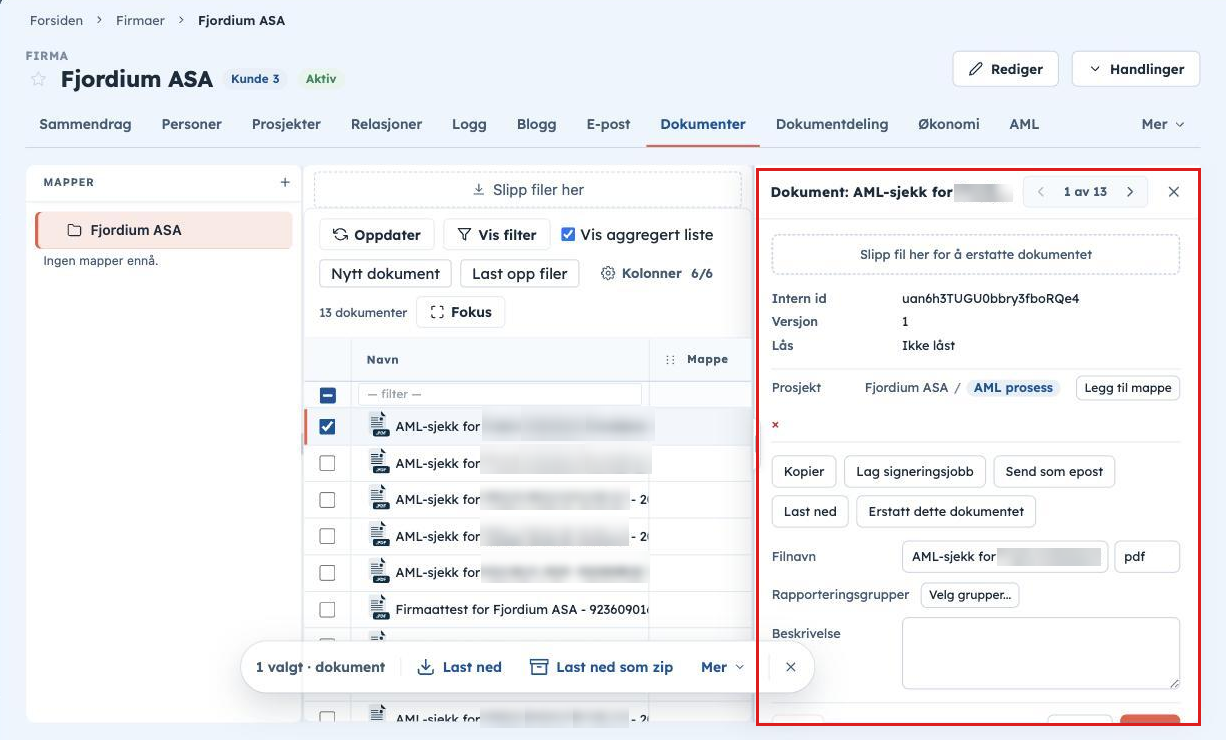Click the Beskrivelse text area

pyautogui.click(x=1041, y=653)
